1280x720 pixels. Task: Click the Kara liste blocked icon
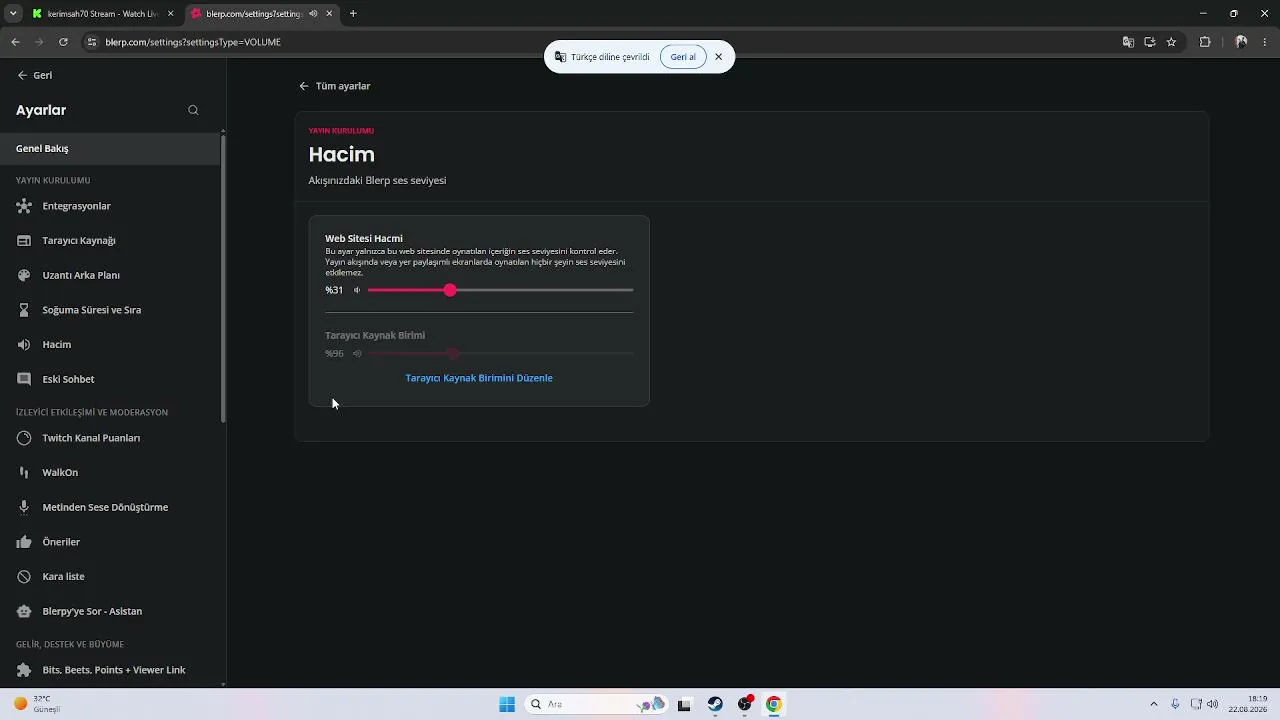tap(24, 576)
